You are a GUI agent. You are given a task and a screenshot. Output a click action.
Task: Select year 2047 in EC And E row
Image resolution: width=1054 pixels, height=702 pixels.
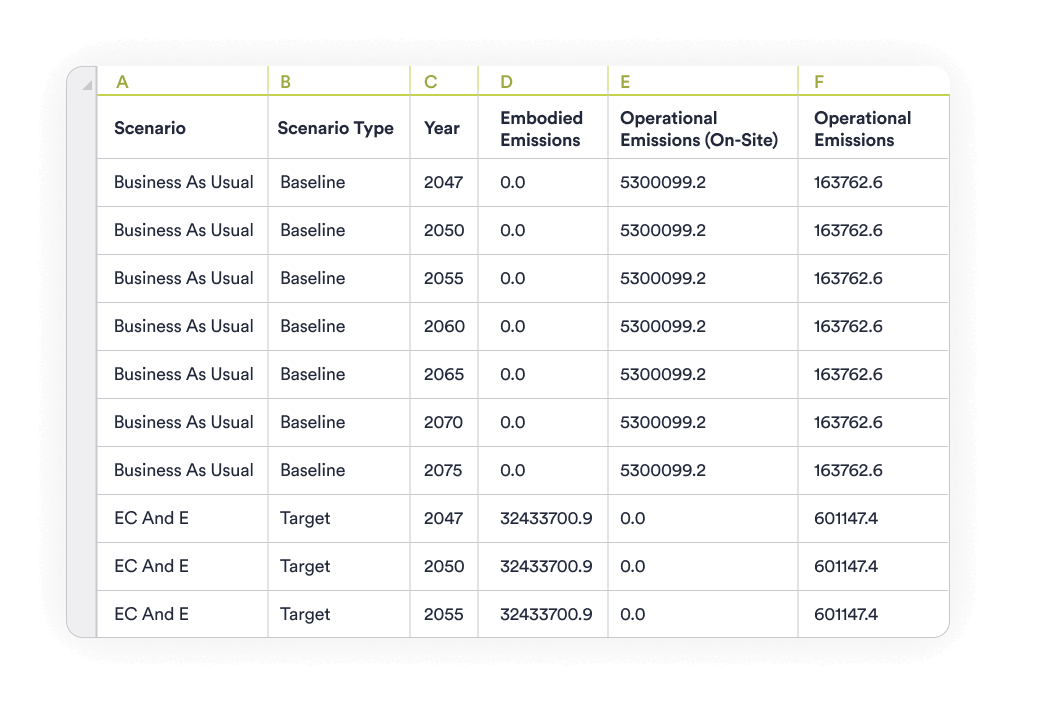tap(444, 518)
